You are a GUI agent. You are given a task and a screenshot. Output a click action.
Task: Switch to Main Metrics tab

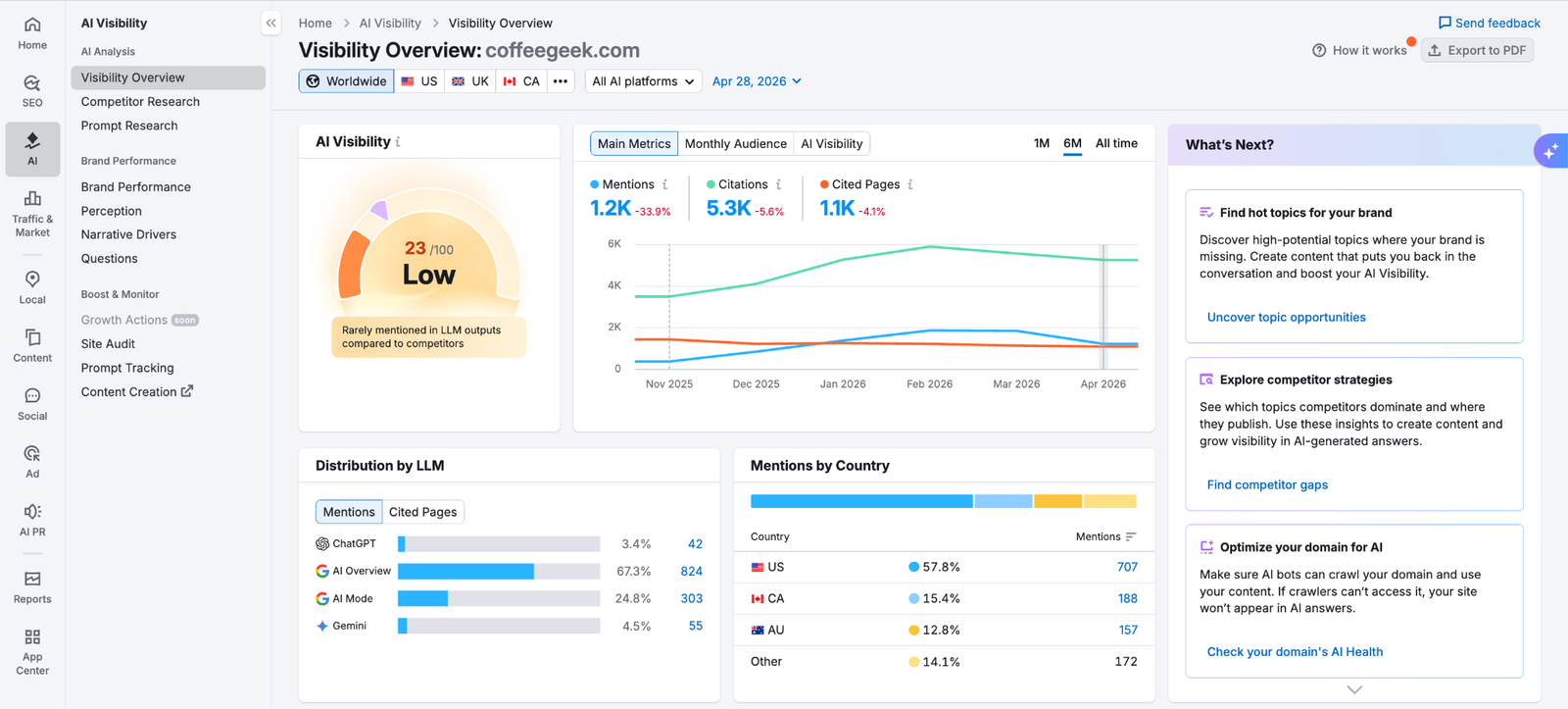(x=634, y=143)
